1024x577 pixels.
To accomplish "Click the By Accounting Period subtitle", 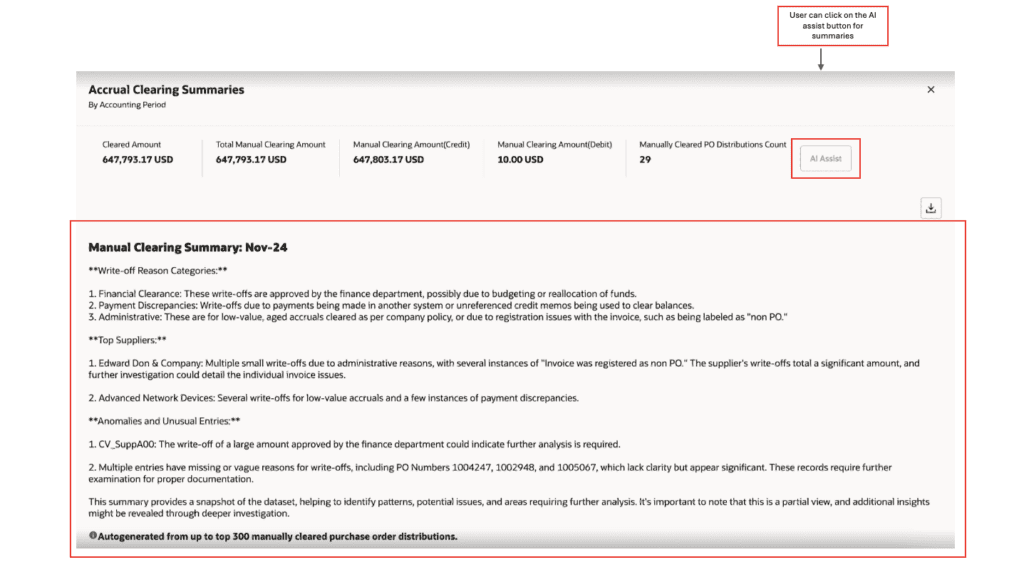I will (129, 104).
